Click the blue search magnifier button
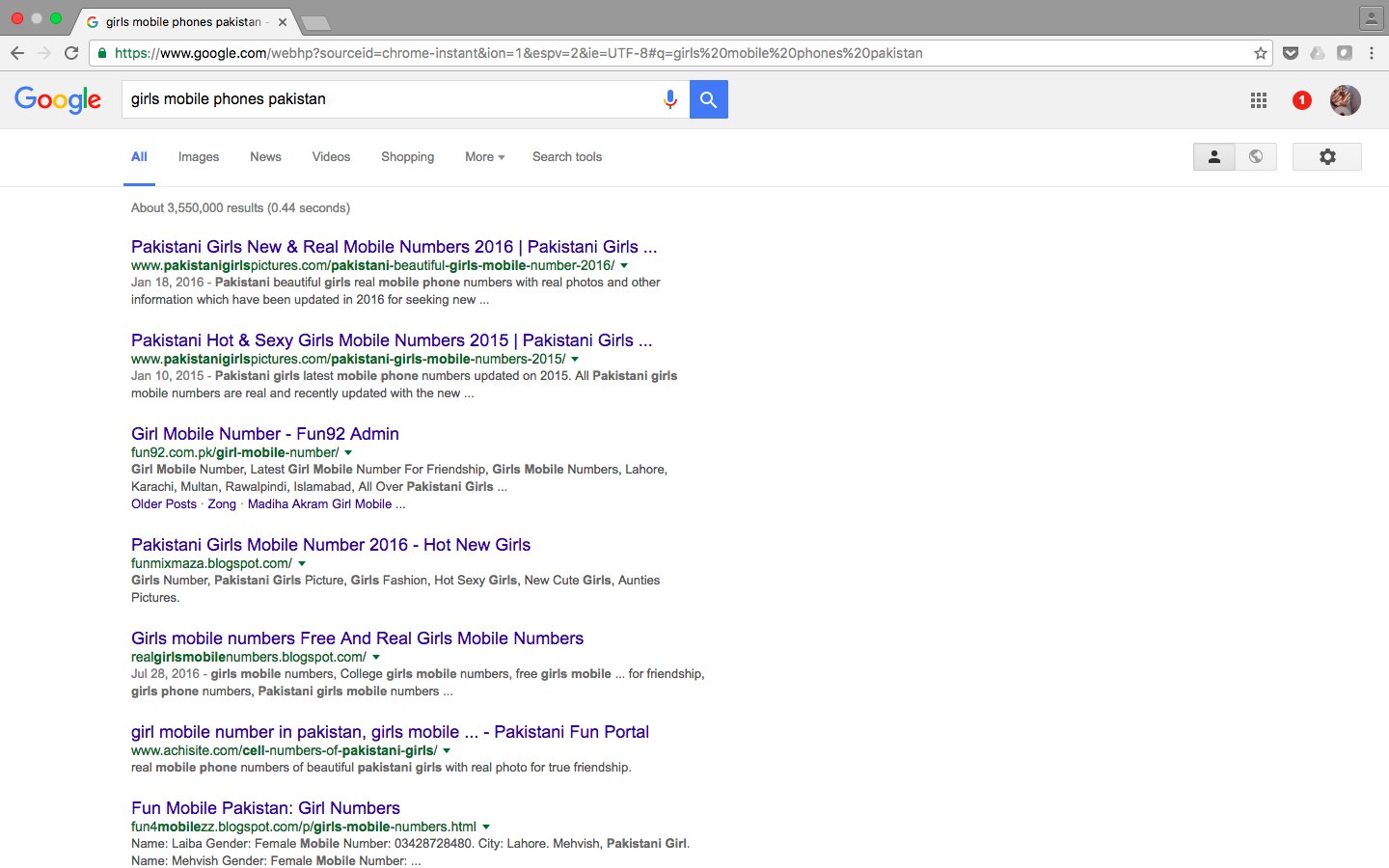This screenshot has height=868, width=1389. pos(709,99)
